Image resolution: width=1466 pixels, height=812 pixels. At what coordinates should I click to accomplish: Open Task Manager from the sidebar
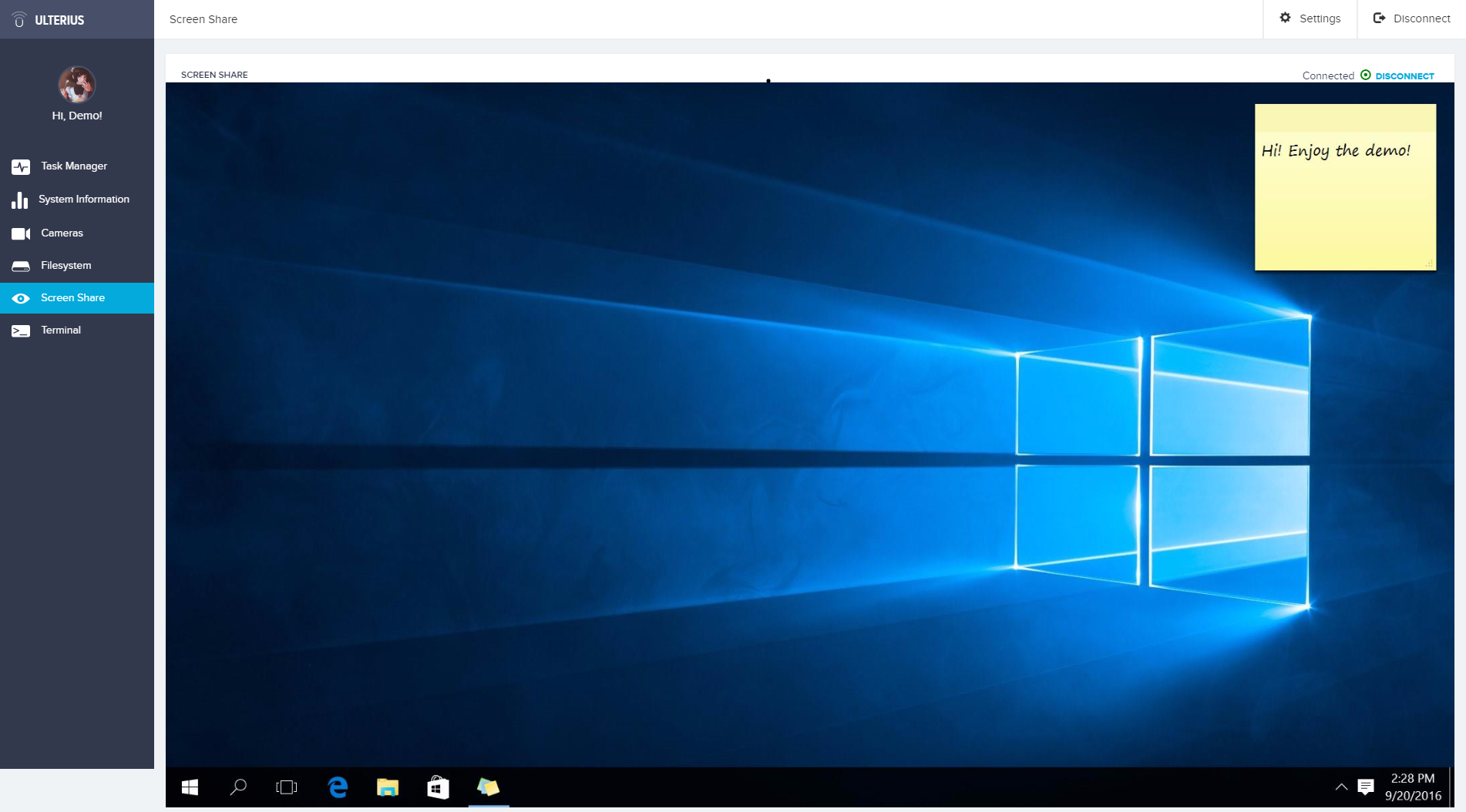point(73,166)
